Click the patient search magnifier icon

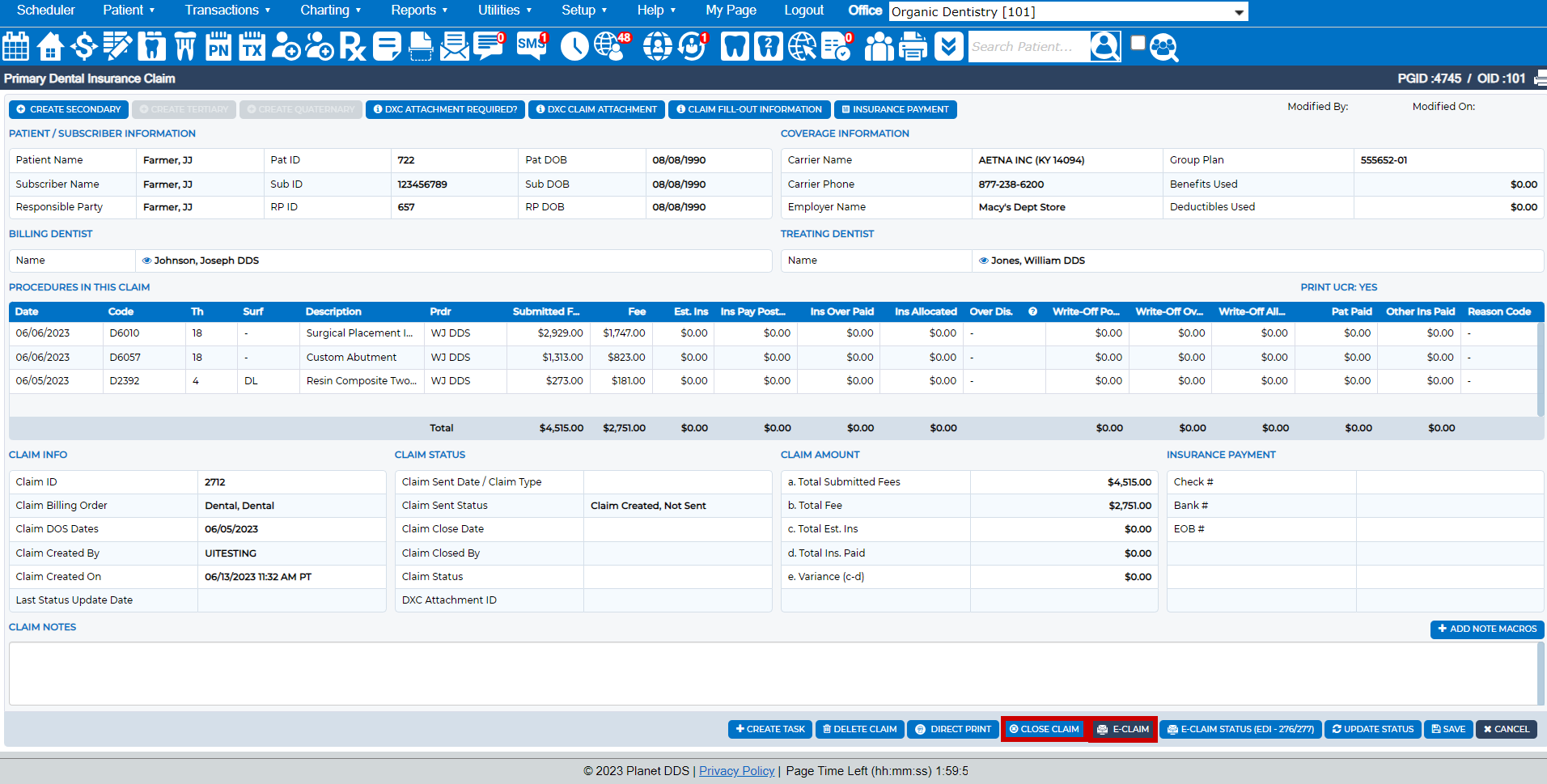[1104, 46]
